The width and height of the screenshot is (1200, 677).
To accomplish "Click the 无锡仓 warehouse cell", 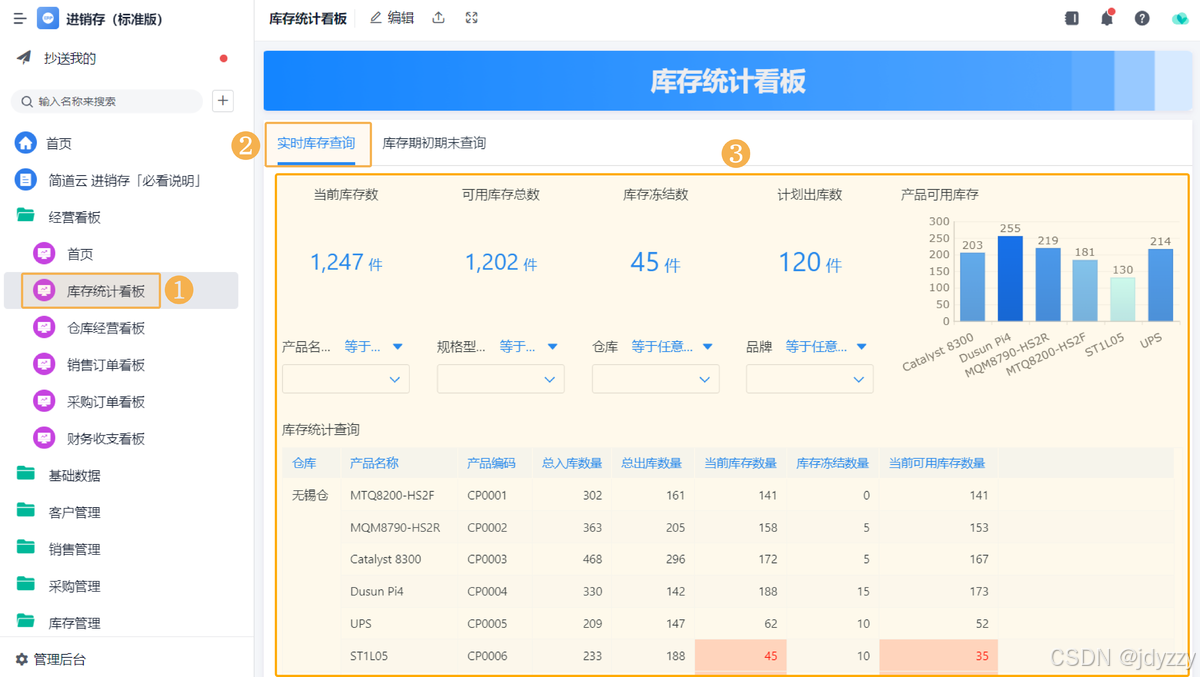I will click(310, 495).
